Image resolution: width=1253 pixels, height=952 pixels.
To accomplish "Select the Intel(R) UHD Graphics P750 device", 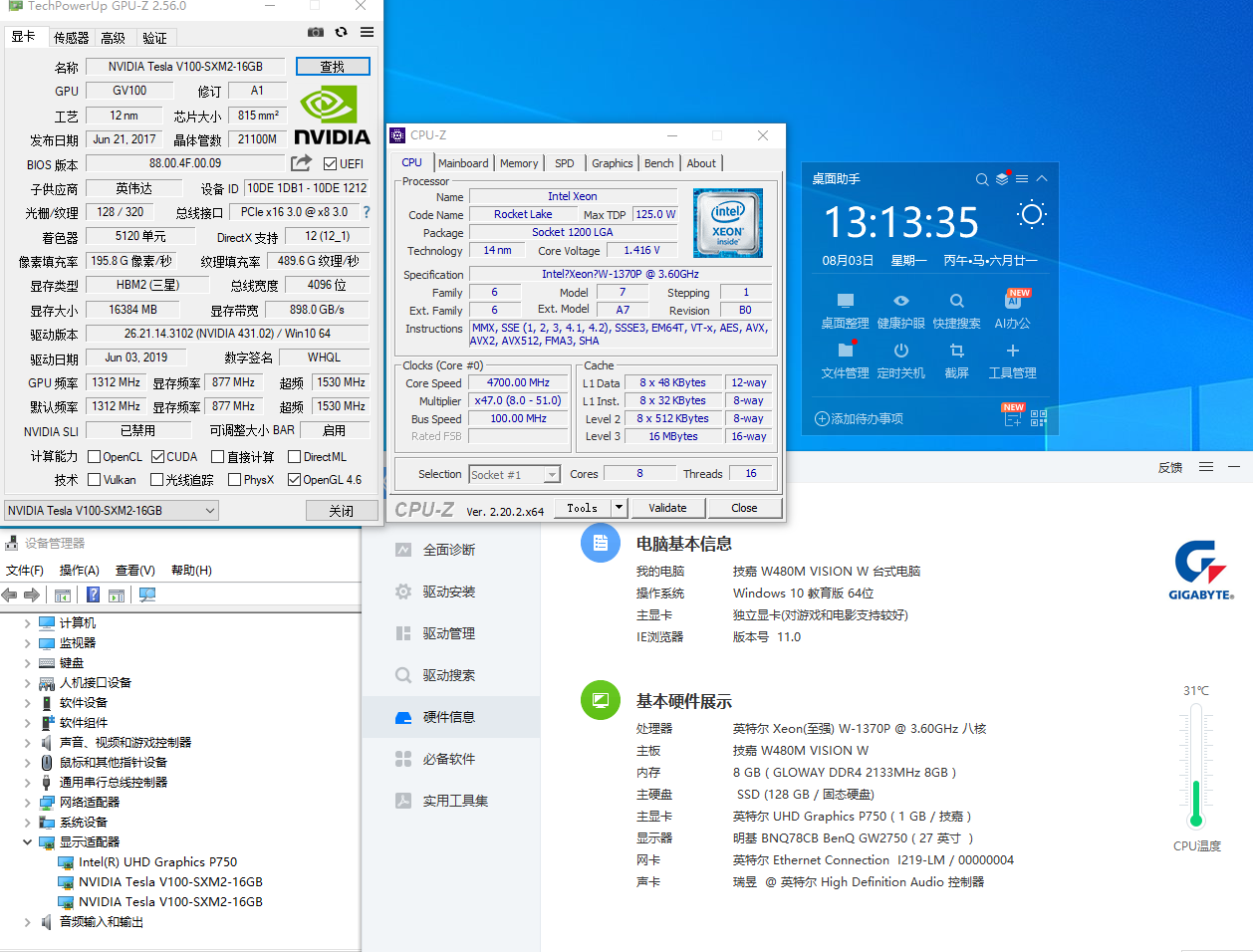I will point(157,862).
